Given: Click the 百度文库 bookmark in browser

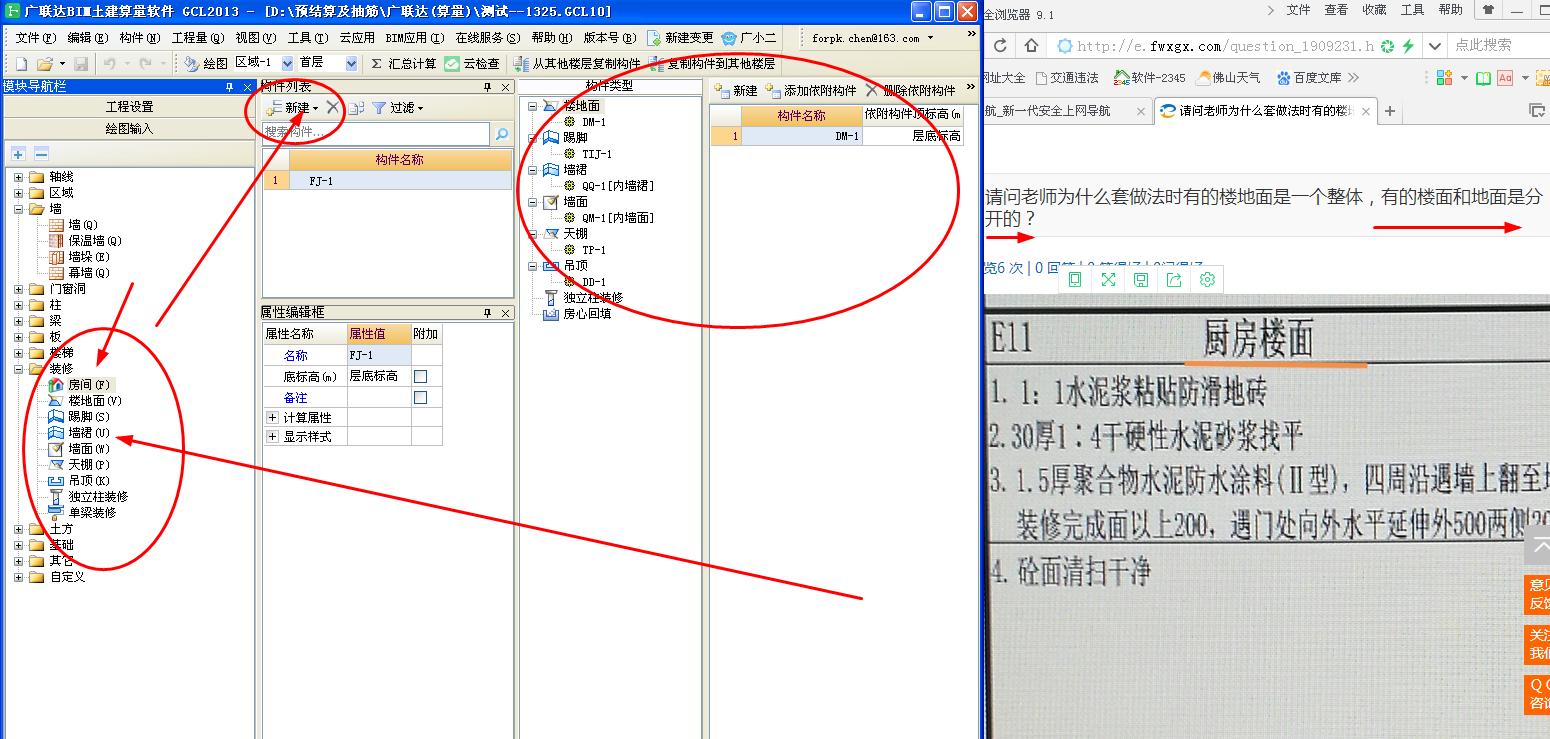Looking at the screenshot, I should tap(1309, 78).
